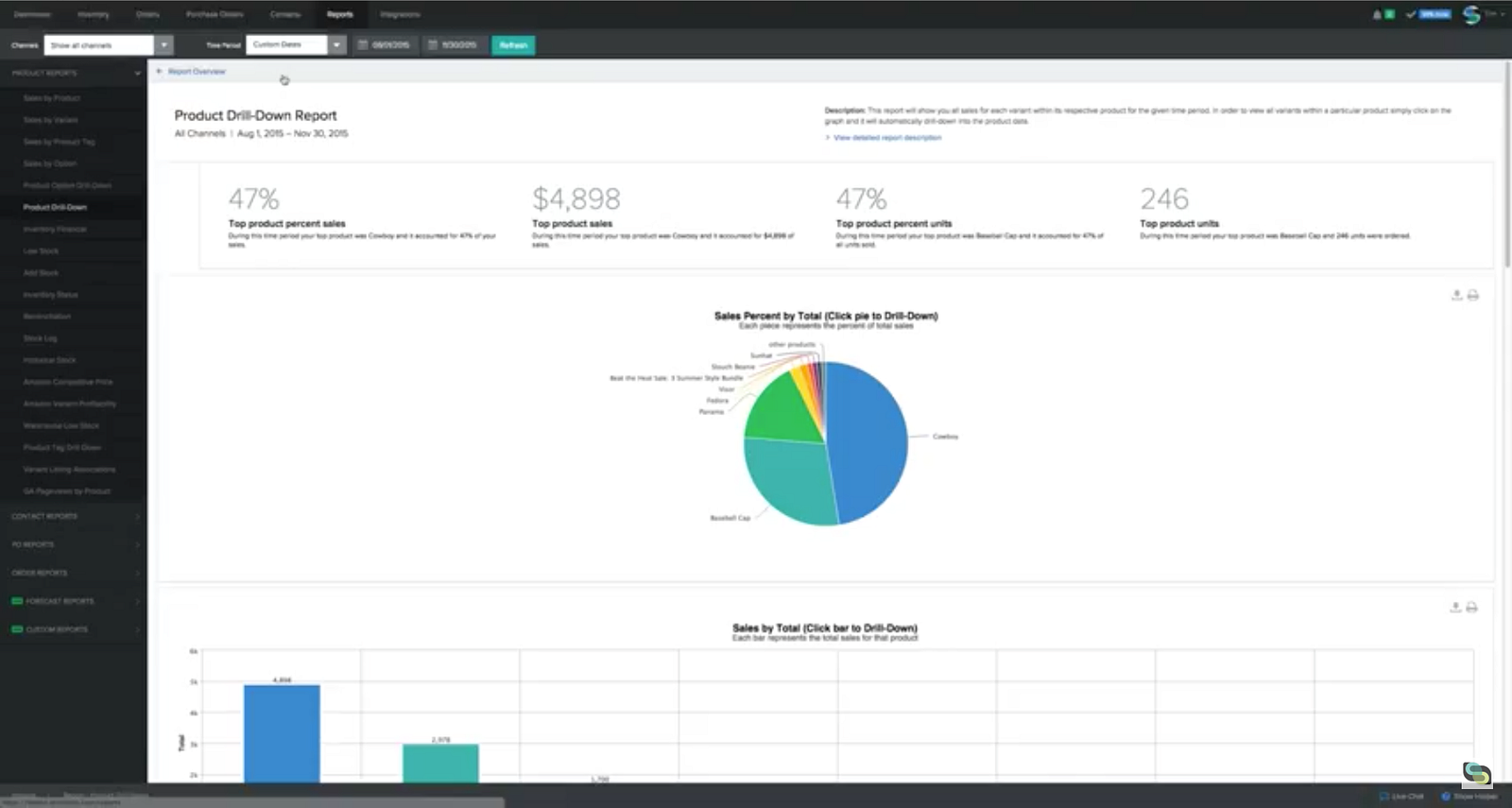This screenshot has width=1512, height=808.
Task: Open the Live Chat icon in footer
Action: (x=1384, y=796)
